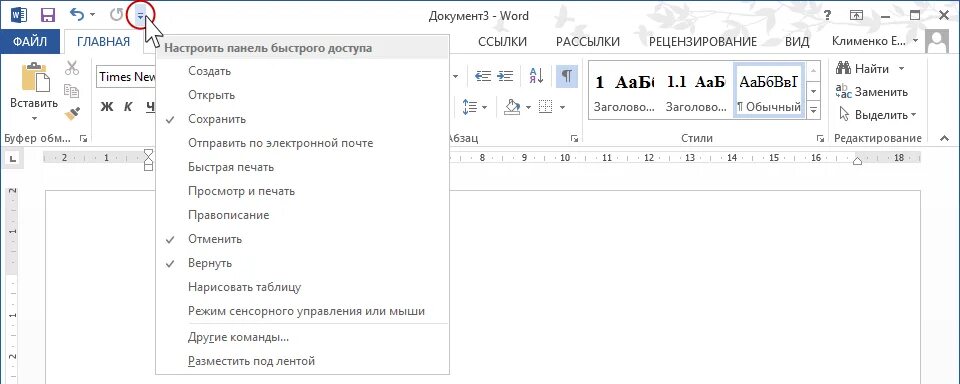The height and width of the screenshot is (384, 960).
Task: Open account menu Клименко Е...
Action: coord(876,42)
